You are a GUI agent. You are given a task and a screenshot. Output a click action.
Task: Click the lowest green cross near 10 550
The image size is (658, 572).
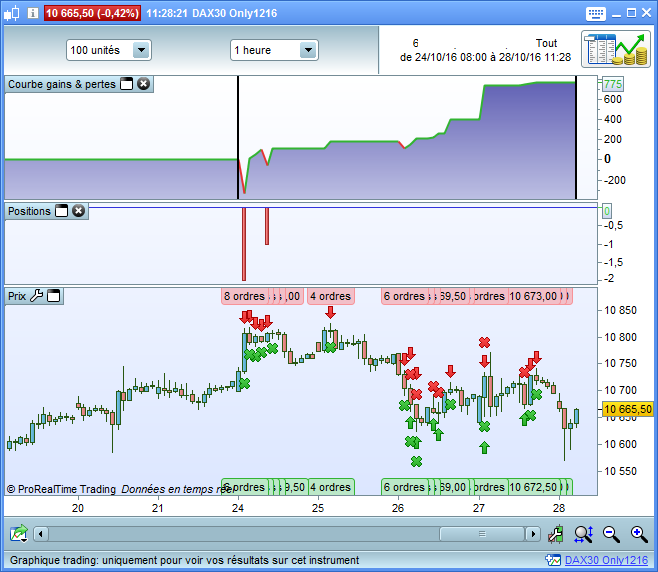point(416,462)
